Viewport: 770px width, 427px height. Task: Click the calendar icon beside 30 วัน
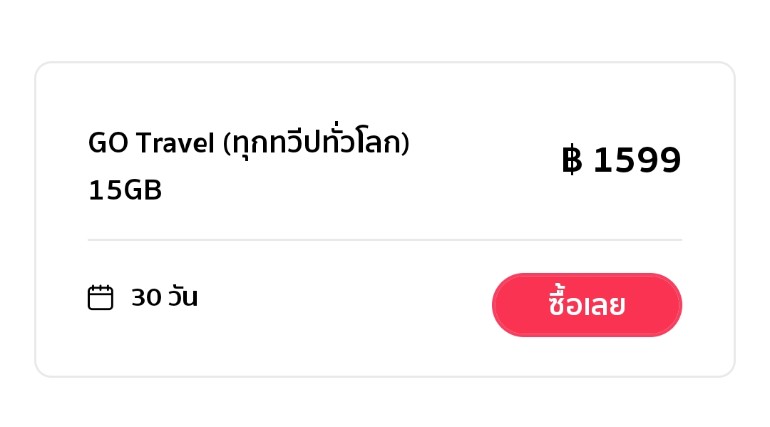point(100,297)
